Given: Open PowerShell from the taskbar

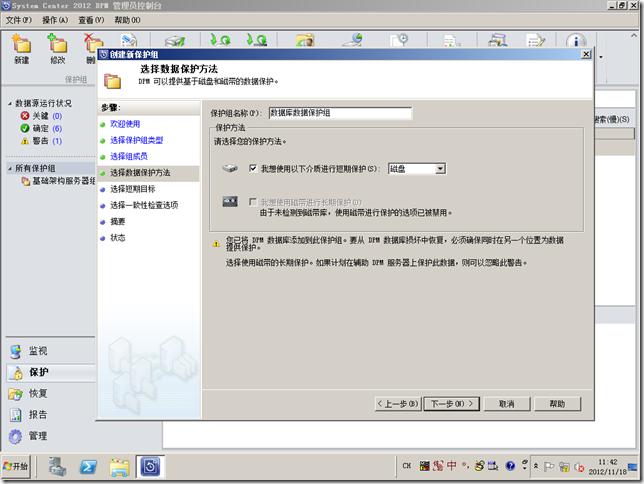Looking at the screenshot, I should tap(88, 467).
